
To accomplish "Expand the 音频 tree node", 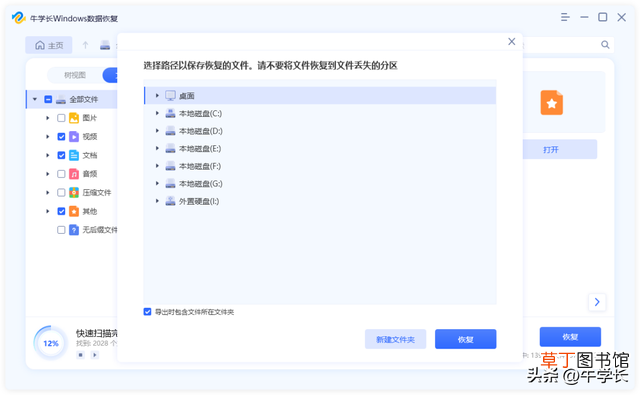I will click(x=47, y=174).
